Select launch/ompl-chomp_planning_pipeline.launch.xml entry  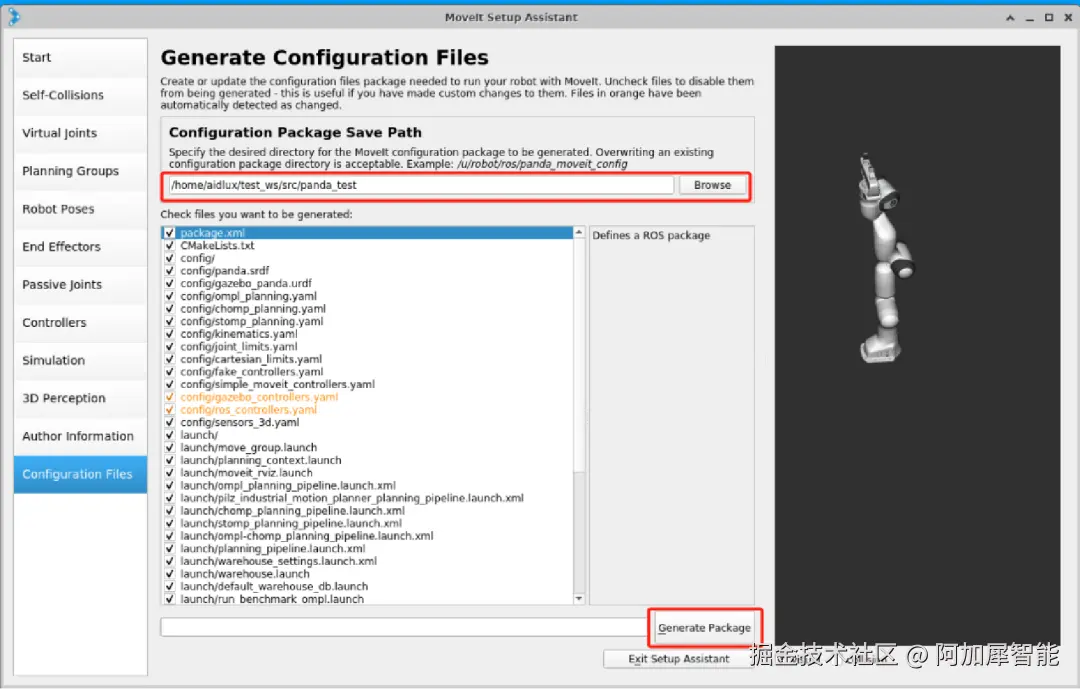coord(307,536)
